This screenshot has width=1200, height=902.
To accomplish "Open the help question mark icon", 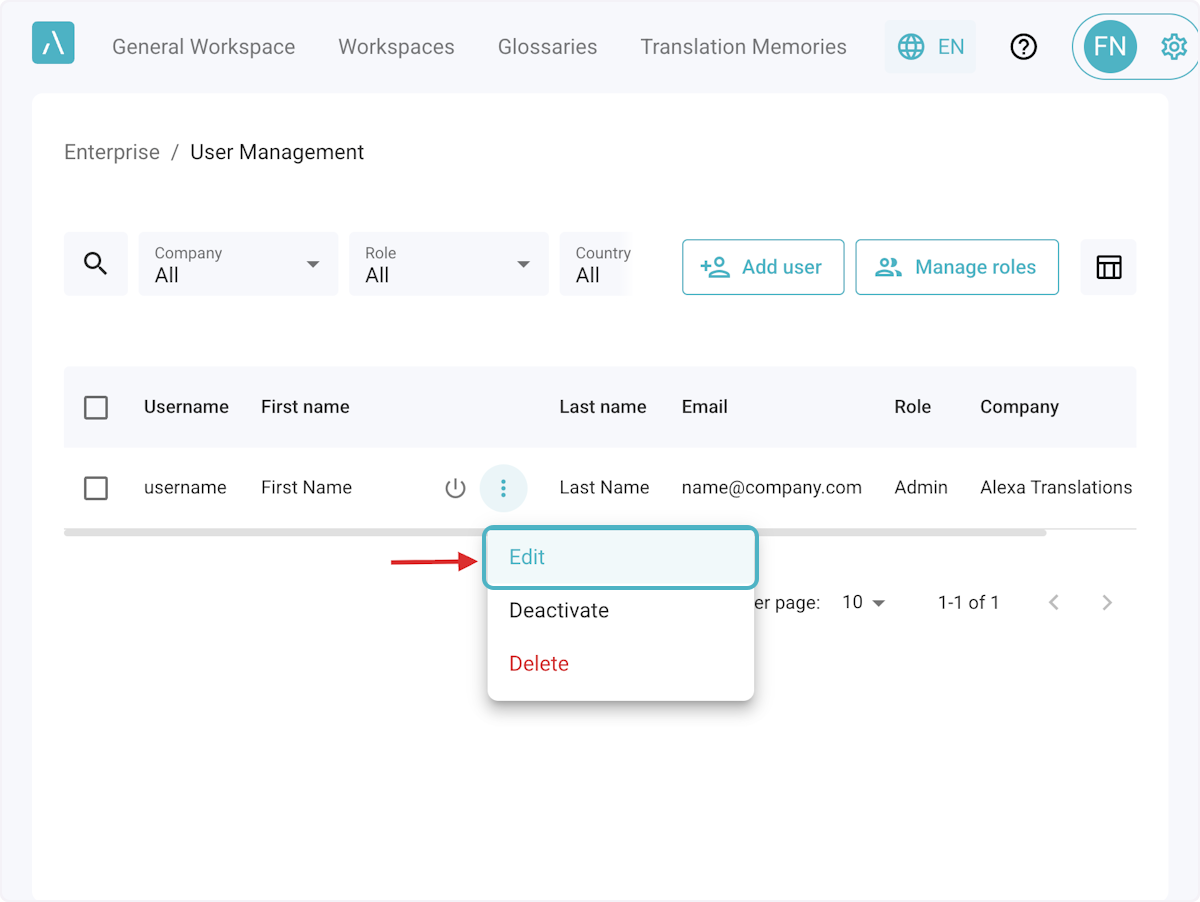I will click(1023, 47).
